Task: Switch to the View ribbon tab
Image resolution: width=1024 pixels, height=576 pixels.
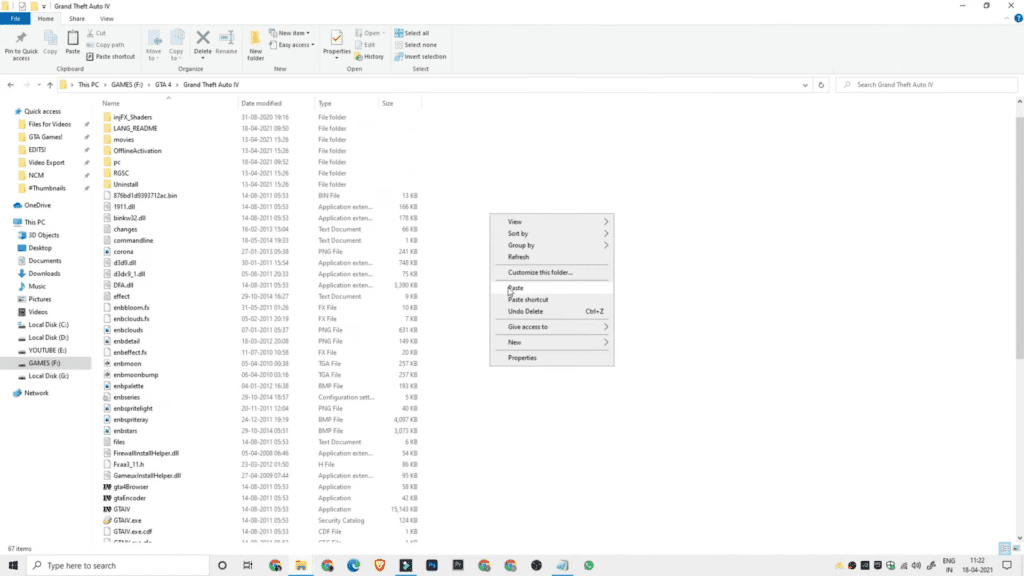Action: (x=107, y=18)
